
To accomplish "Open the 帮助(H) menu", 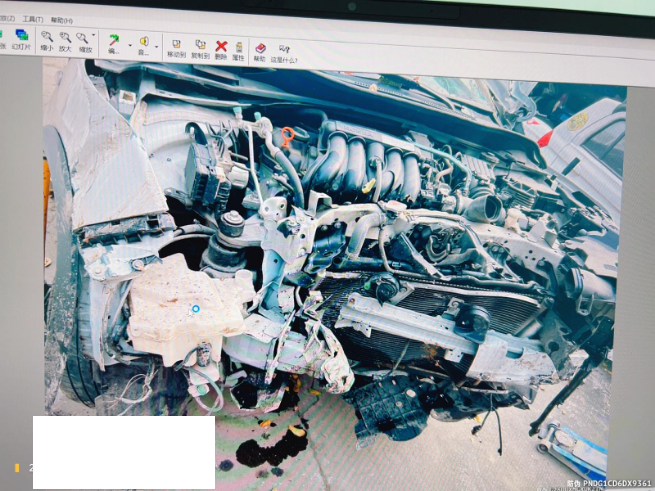I will 62,20.
